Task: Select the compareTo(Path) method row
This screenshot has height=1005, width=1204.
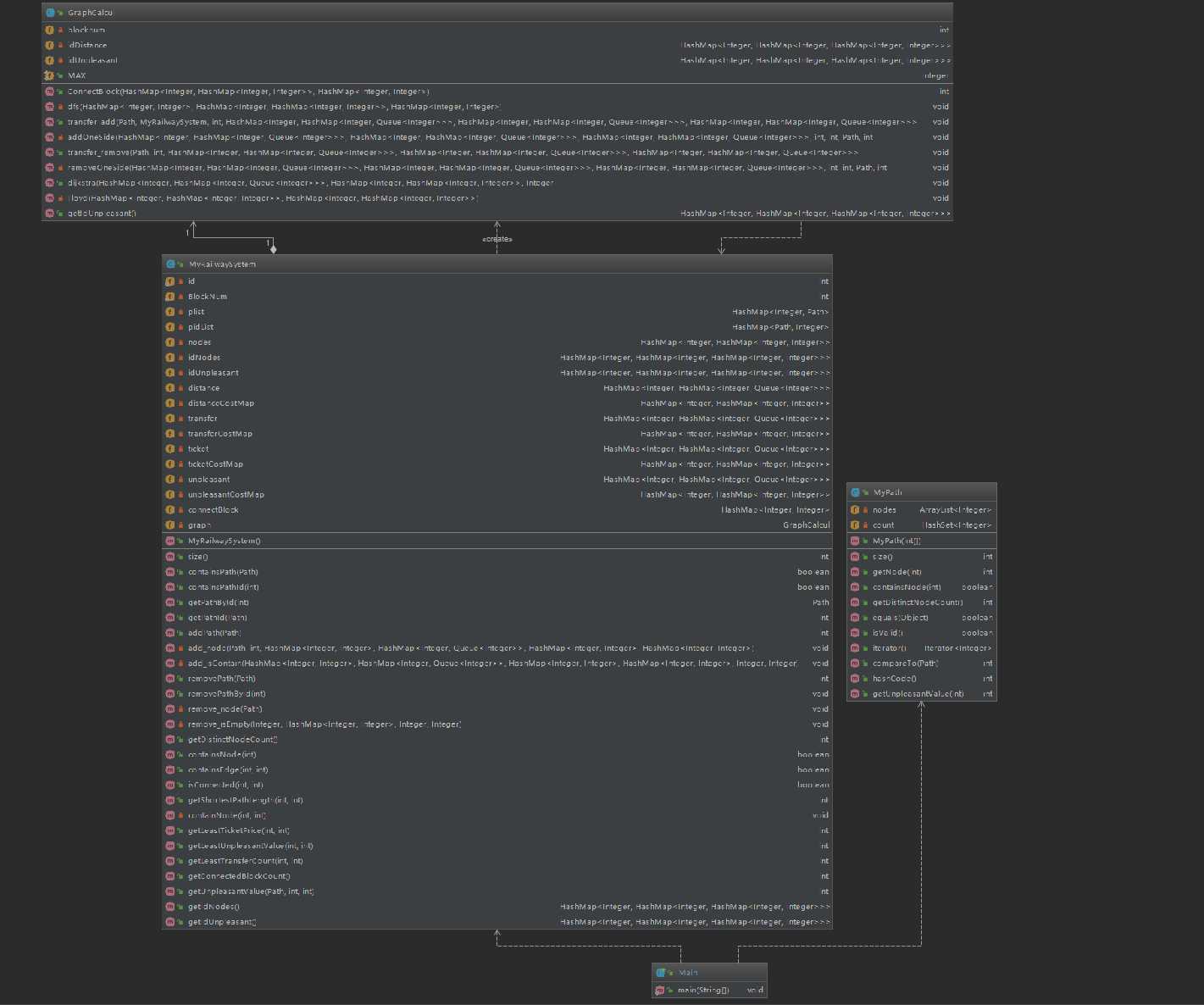Action: (x=922, y=664)
